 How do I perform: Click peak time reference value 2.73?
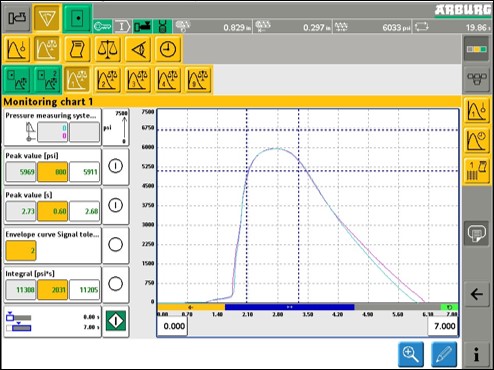click(21, 211)
